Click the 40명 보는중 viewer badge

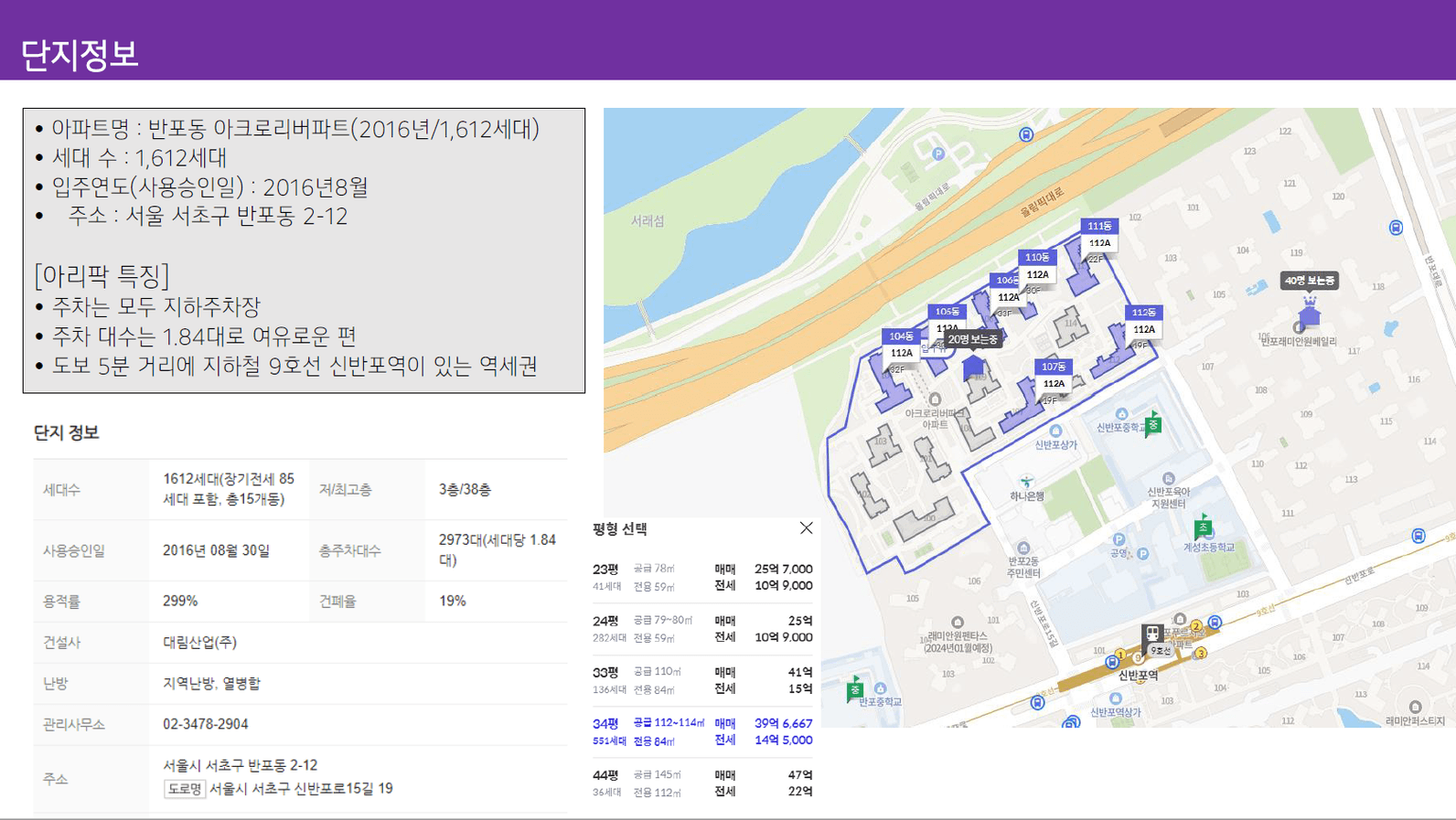[1309, 281]
